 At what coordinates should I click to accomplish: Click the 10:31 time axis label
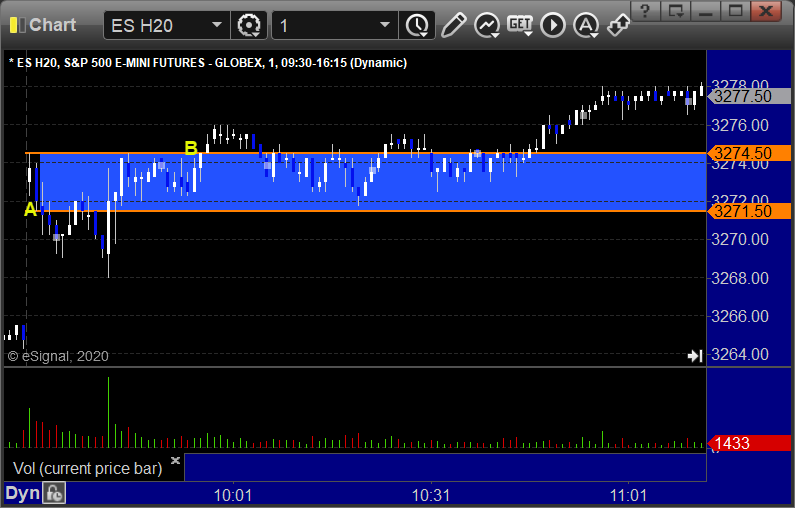point(430,495)
